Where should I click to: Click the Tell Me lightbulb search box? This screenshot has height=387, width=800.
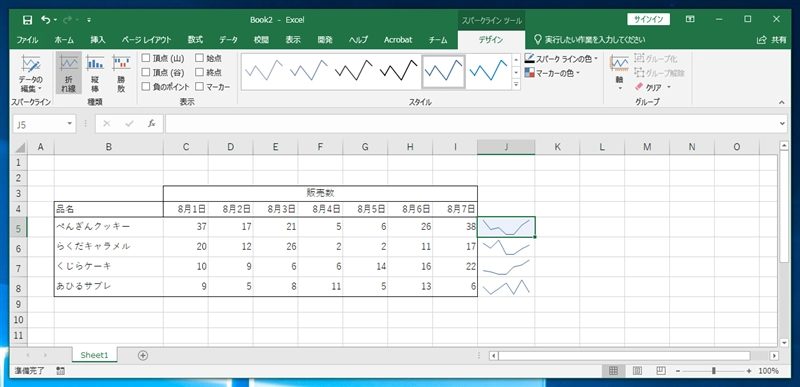[x=590, y=39]
